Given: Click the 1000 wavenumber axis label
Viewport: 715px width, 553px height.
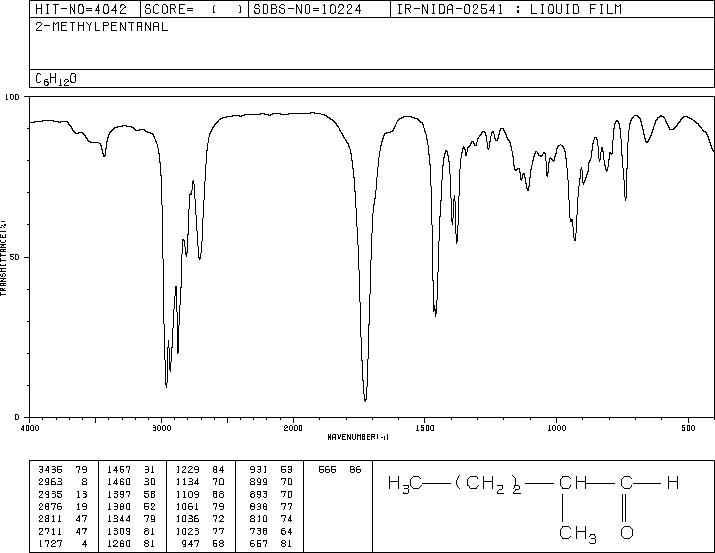Looking at the screenshot, I should tap(556, 428).
